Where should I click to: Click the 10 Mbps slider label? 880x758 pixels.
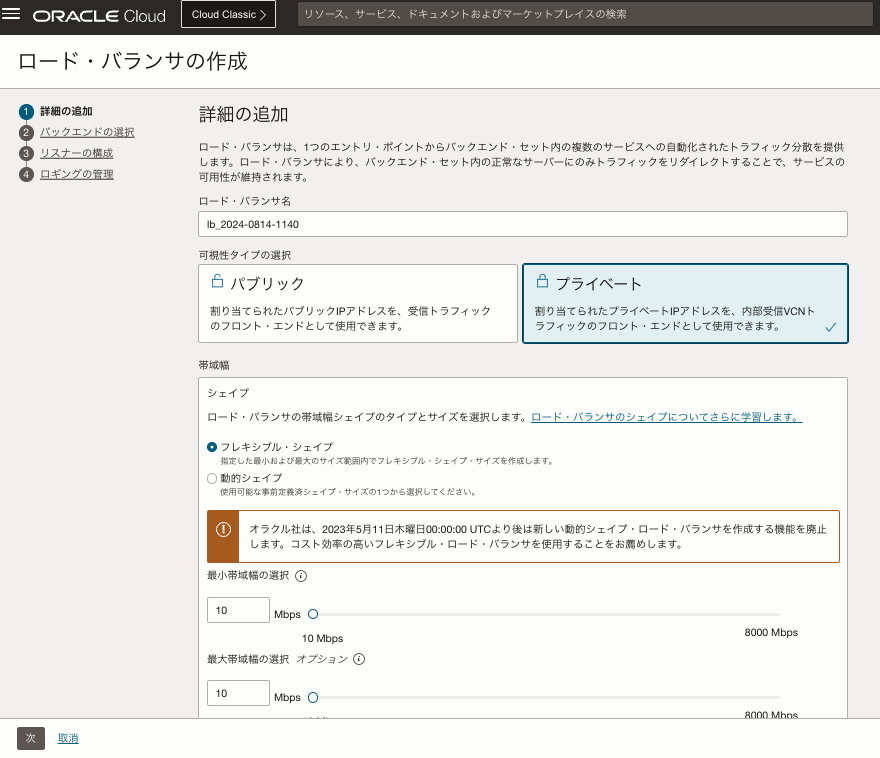[323, 638]
